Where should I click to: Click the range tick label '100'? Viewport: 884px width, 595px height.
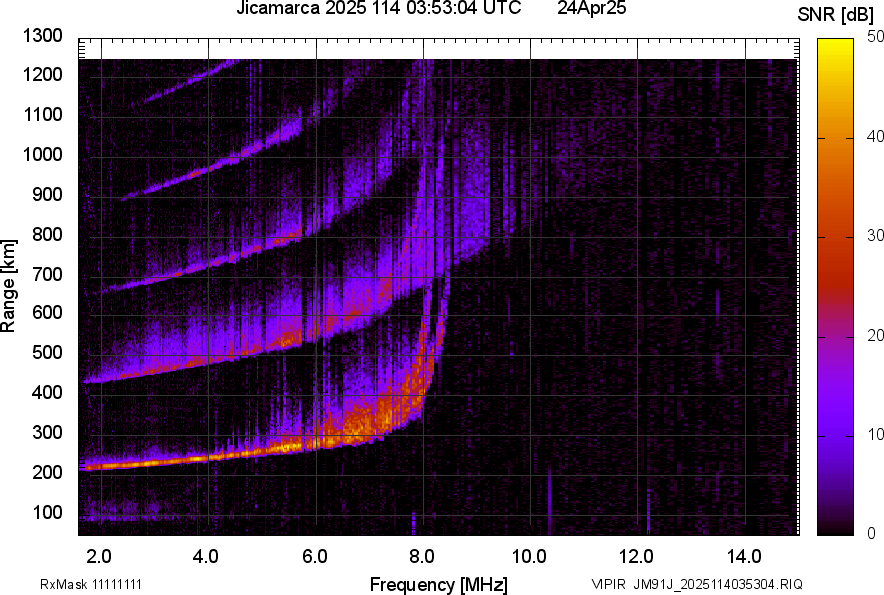coord(47,513)
